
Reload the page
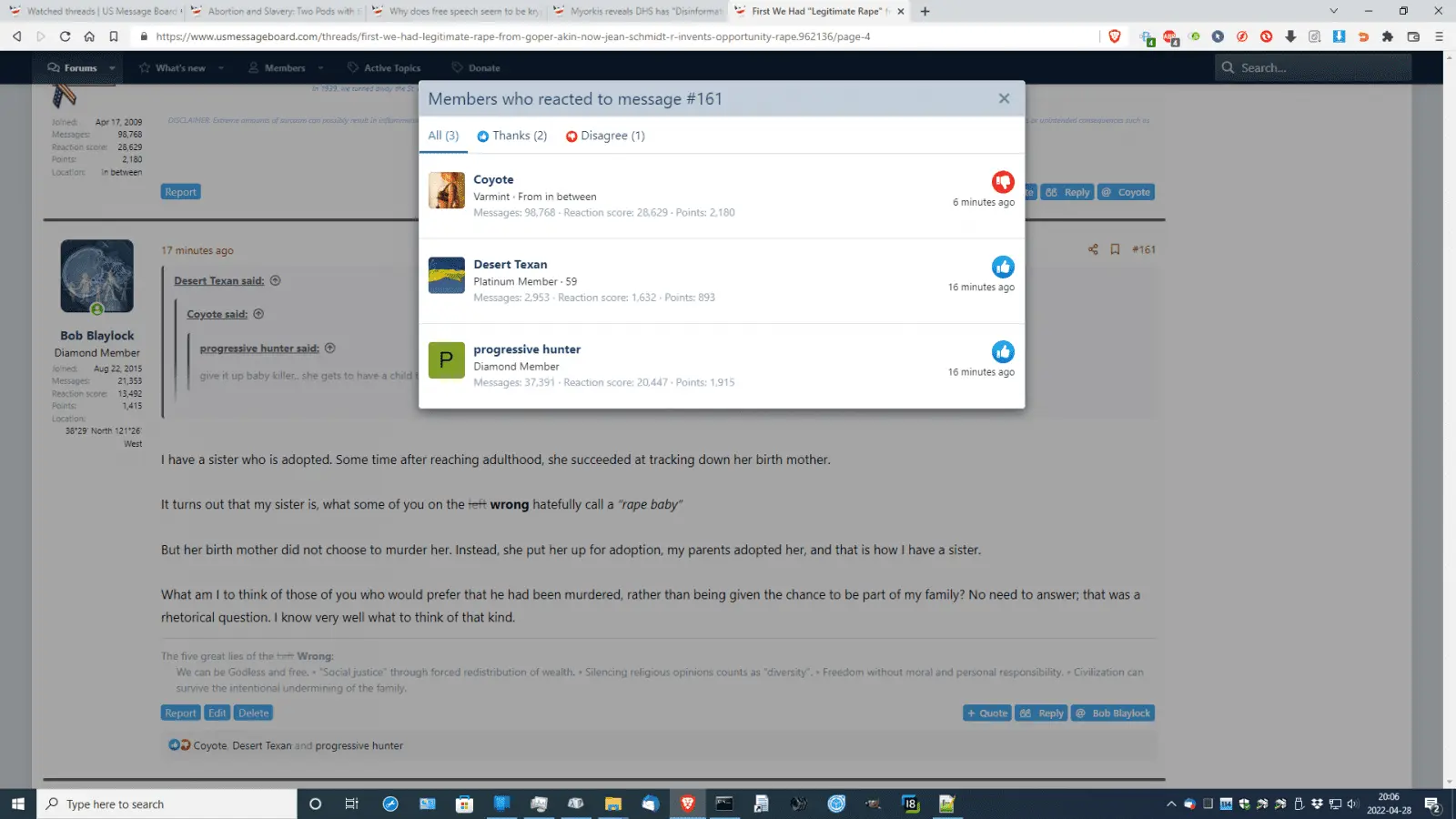(65, 36)
